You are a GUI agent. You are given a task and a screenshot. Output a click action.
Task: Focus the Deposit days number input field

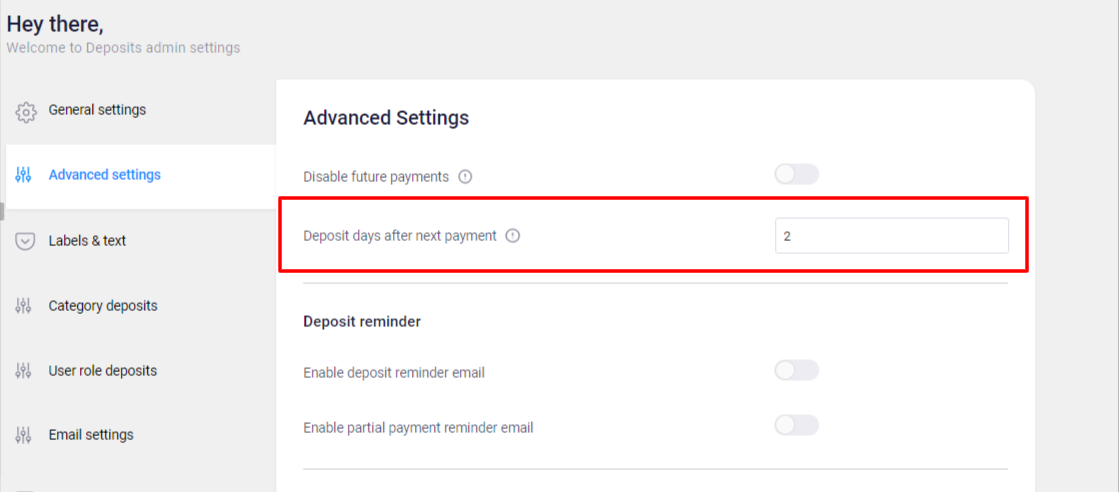pos(892,236)
